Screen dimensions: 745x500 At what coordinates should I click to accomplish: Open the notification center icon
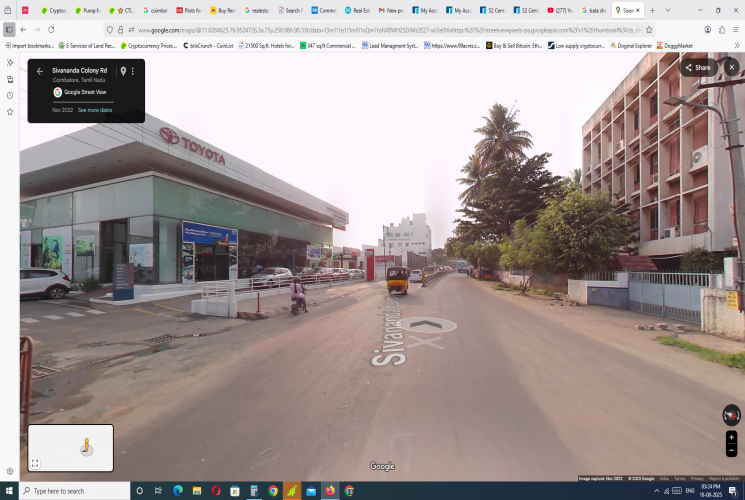click(x=733, y=490)
